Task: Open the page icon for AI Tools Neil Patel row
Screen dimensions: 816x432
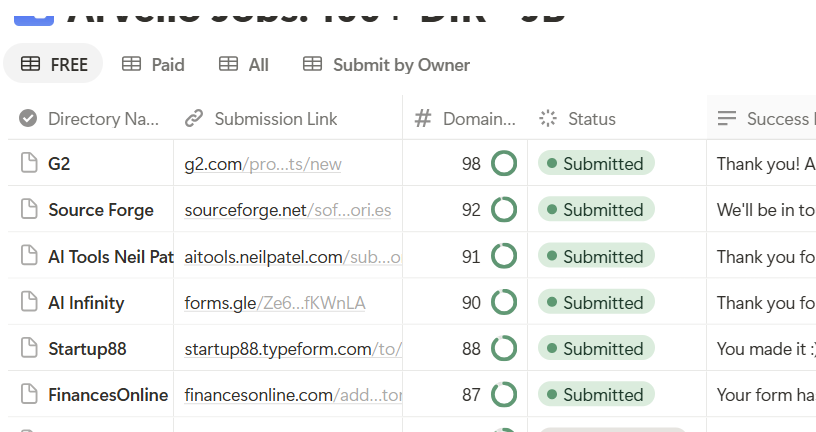Action: 29,256
